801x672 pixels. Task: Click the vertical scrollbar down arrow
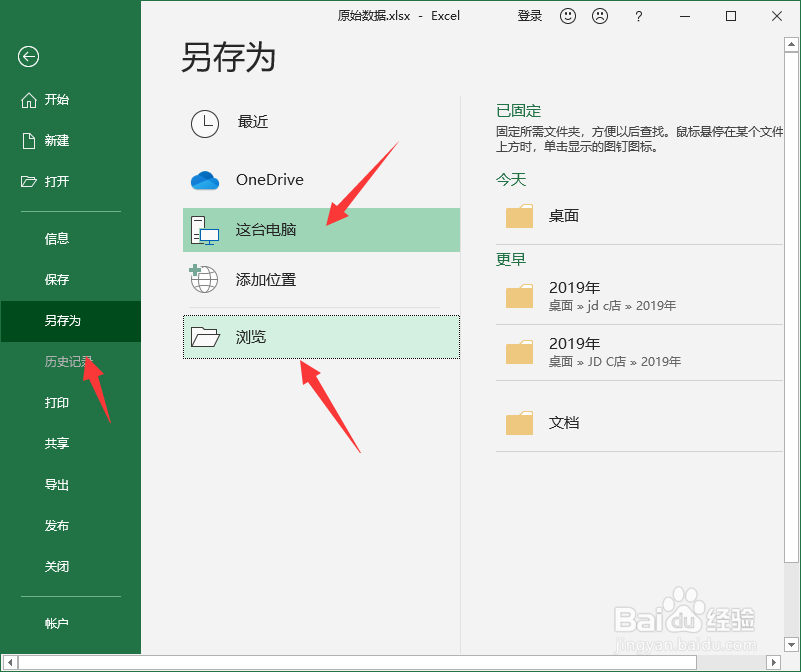[x=791, y=645]
